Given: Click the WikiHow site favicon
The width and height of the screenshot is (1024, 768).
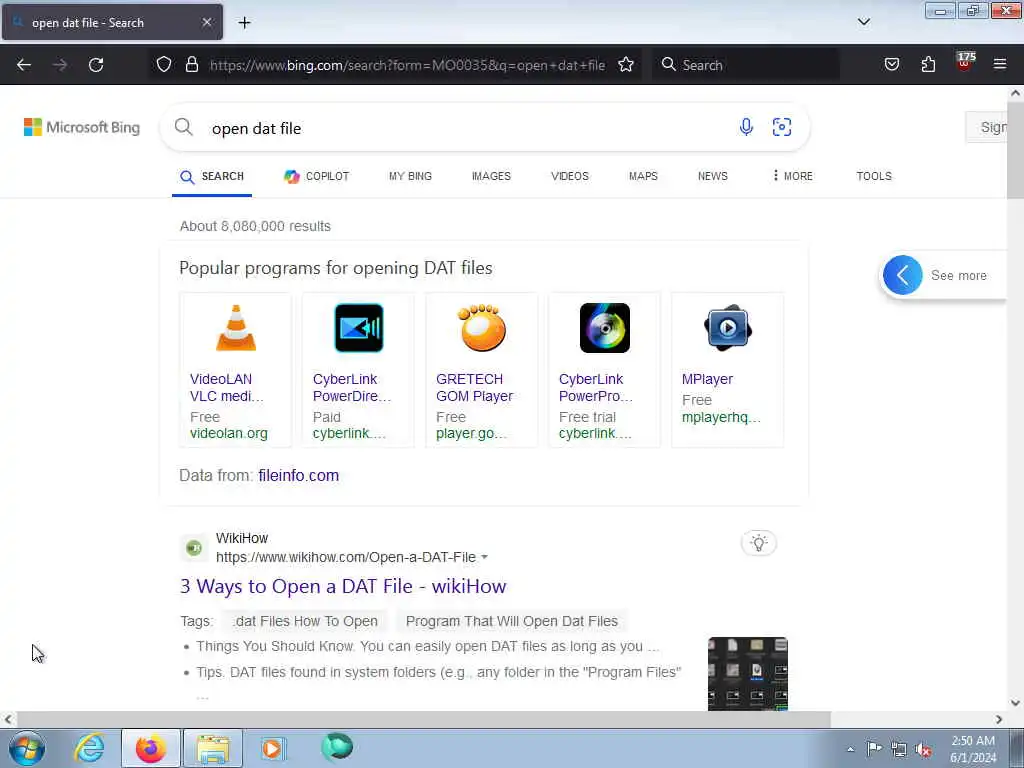Looking at the screenshot, I should click(193, 548).
